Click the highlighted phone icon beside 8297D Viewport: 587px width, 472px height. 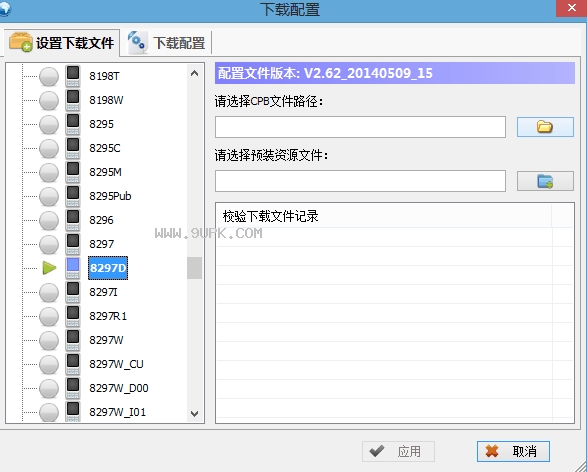tap(73, 268)
